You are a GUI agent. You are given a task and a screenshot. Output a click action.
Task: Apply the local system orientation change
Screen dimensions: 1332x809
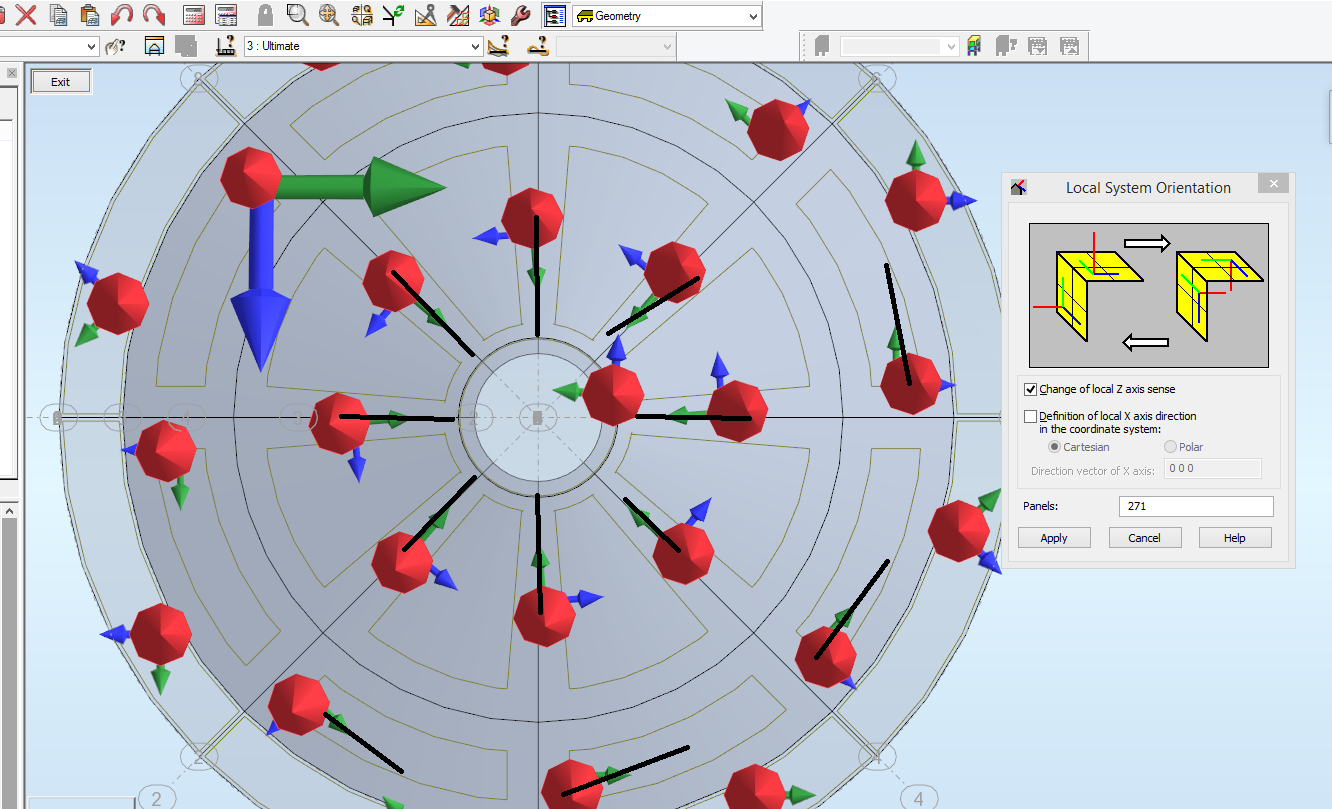pyautogui.click(x=1054, y=537)
